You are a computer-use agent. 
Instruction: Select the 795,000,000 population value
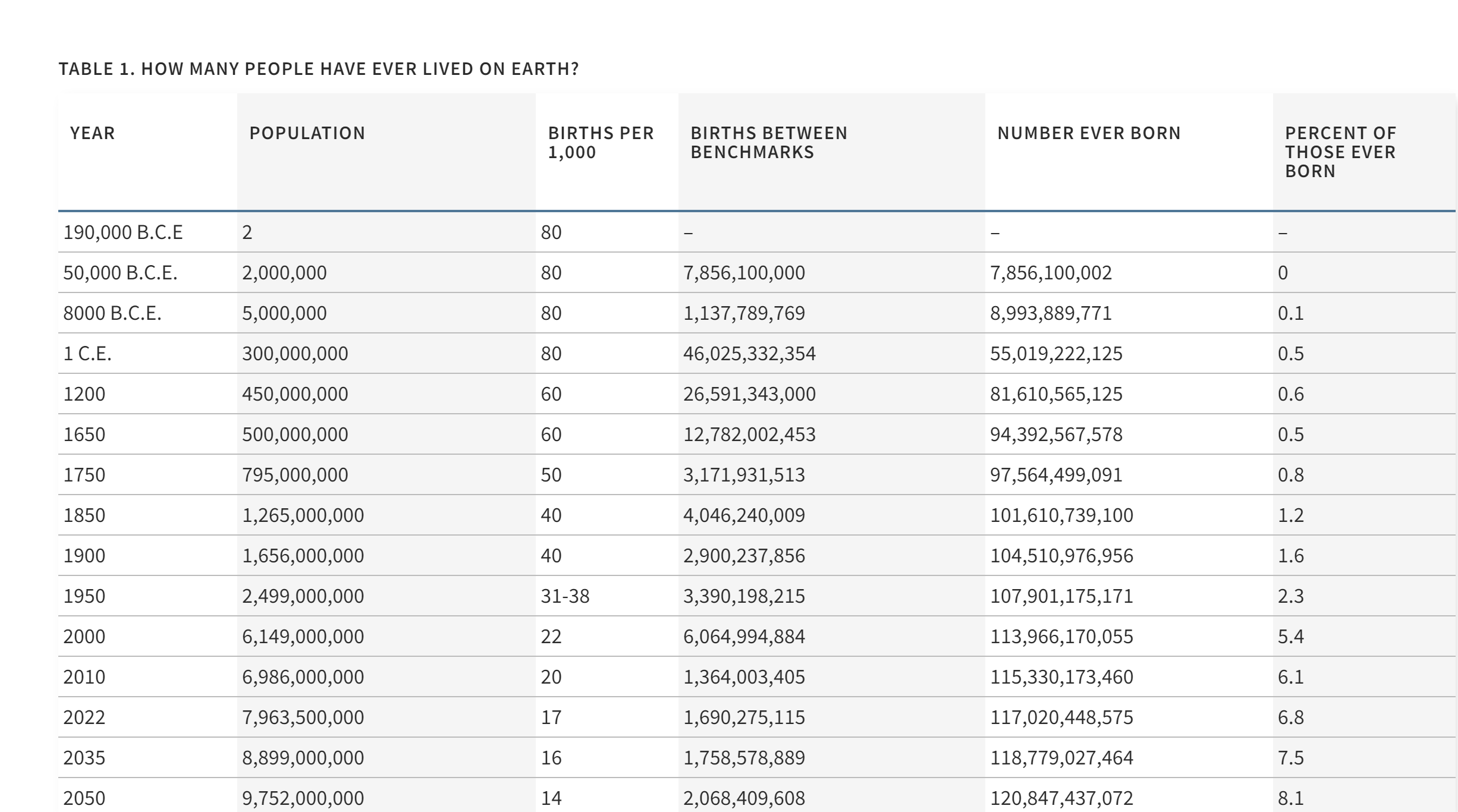294,475
